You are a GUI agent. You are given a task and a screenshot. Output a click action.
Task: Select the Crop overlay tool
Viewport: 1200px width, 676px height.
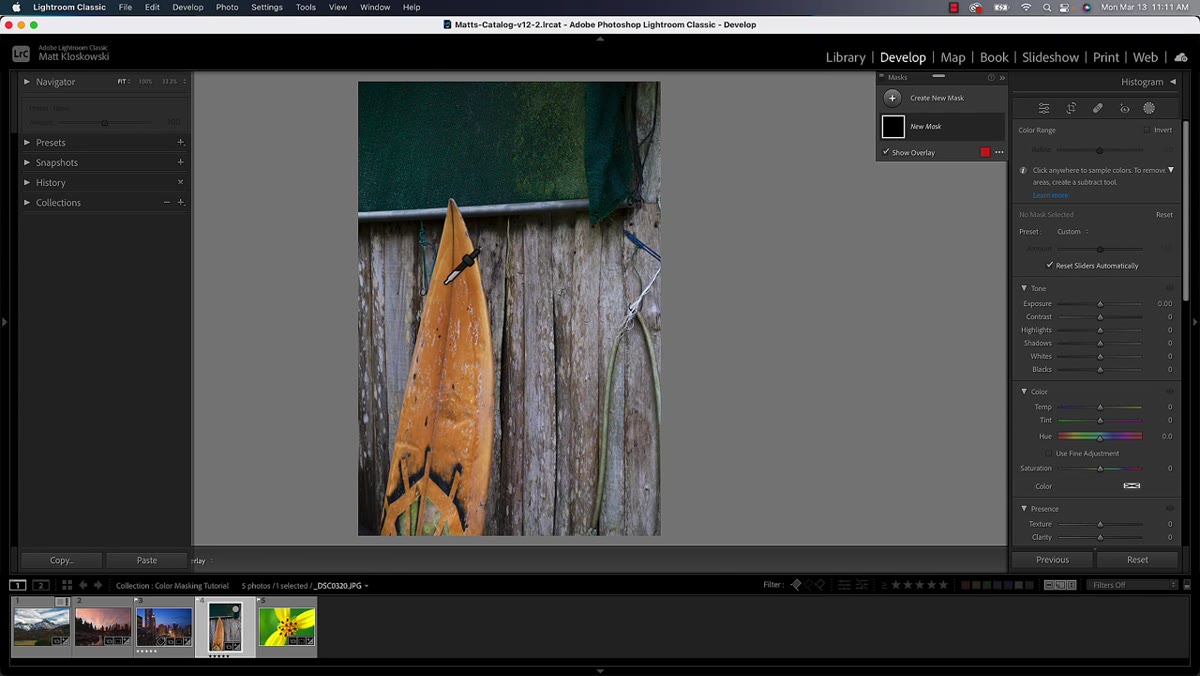coord(1071,108)
